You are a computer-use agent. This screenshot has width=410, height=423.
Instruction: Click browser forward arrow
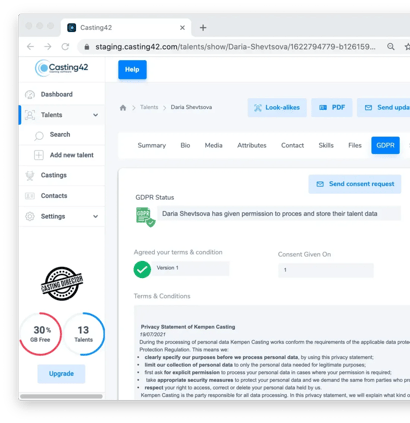point(48,47)
